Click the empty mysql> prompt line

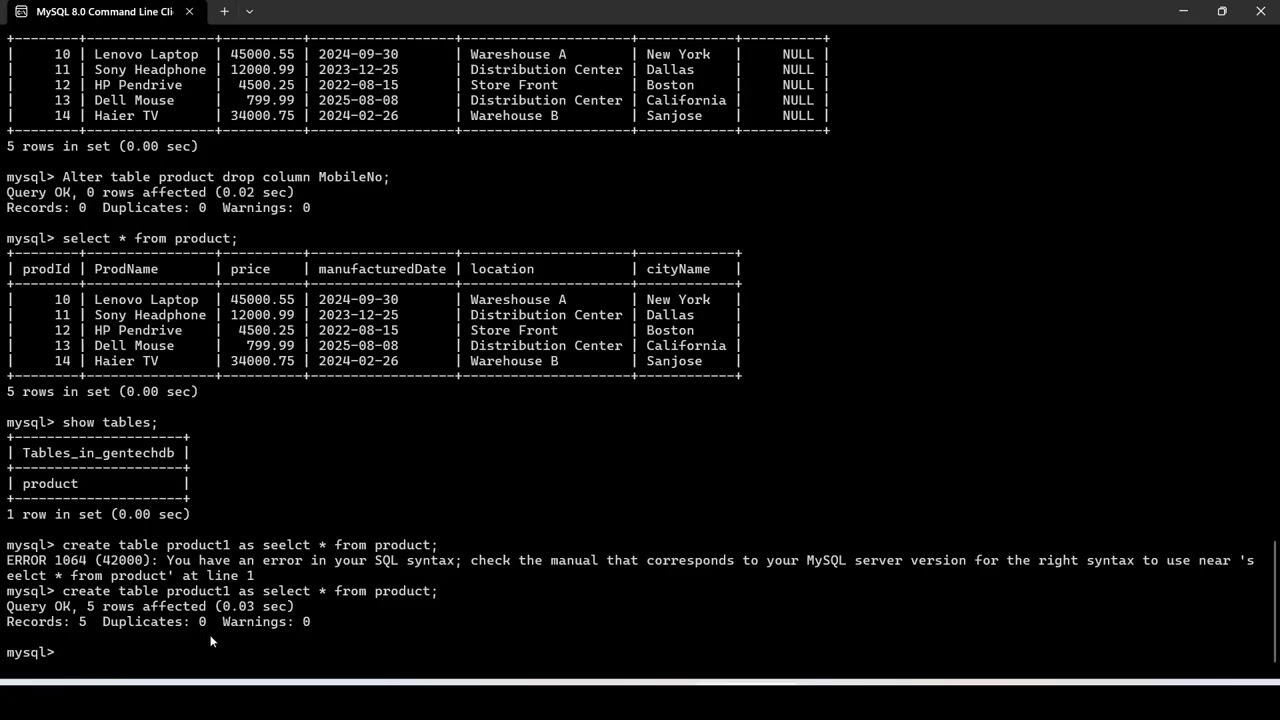[x=30, y=652]
